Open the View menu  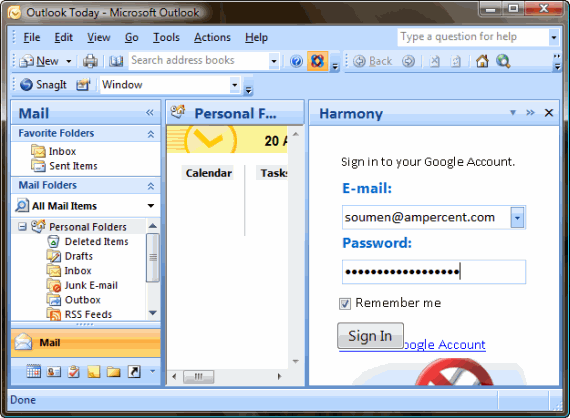pyautogui.click(x=99, y=37)
